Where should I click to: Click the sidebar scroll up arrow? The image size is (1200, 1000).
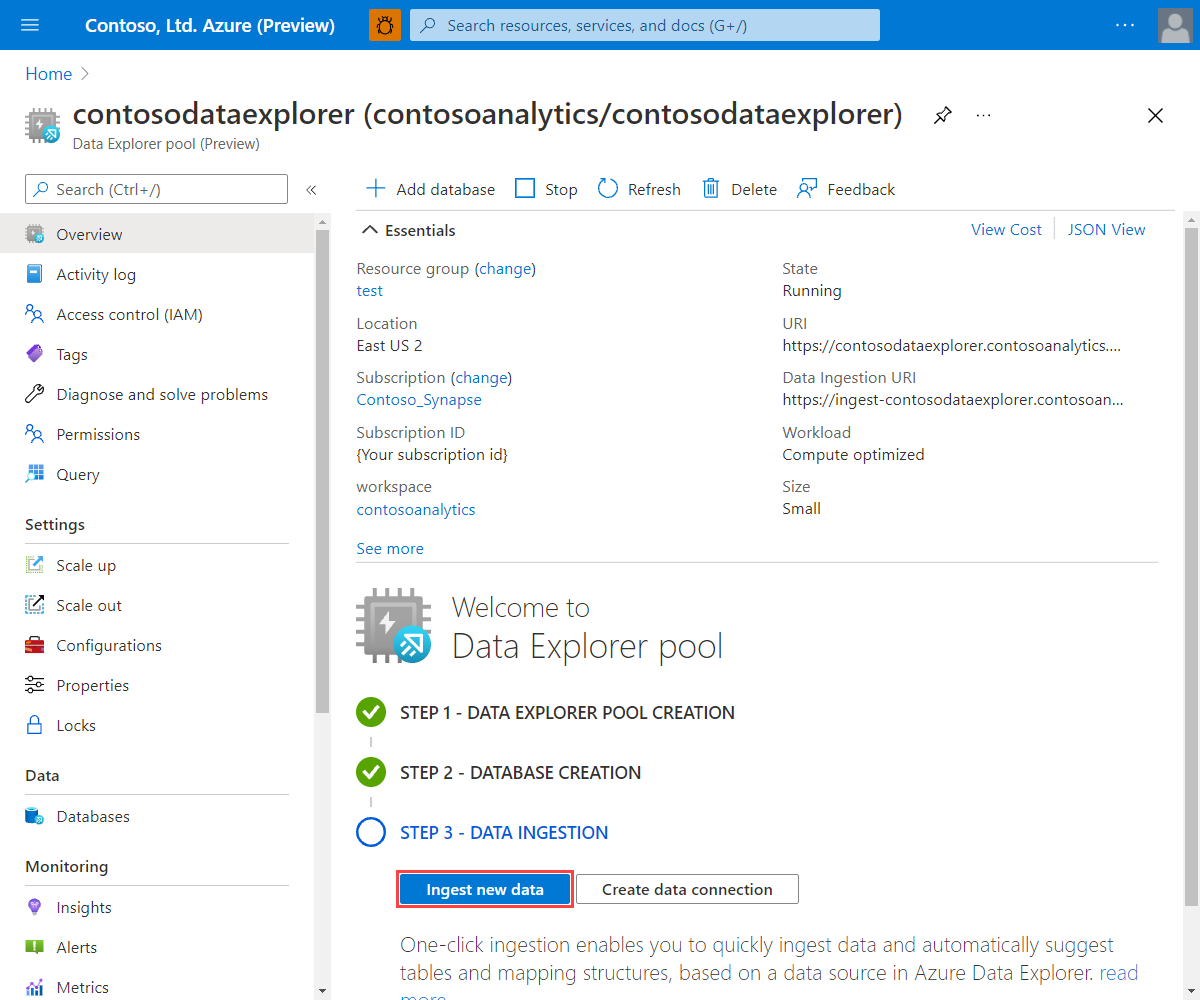click(x=322, y=222)
